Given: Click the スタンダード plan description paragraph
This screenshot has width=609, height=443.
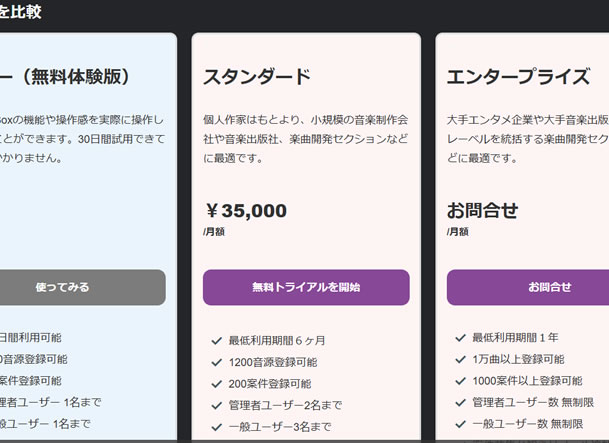Looking at the screenshot, I should coord(305,139).
